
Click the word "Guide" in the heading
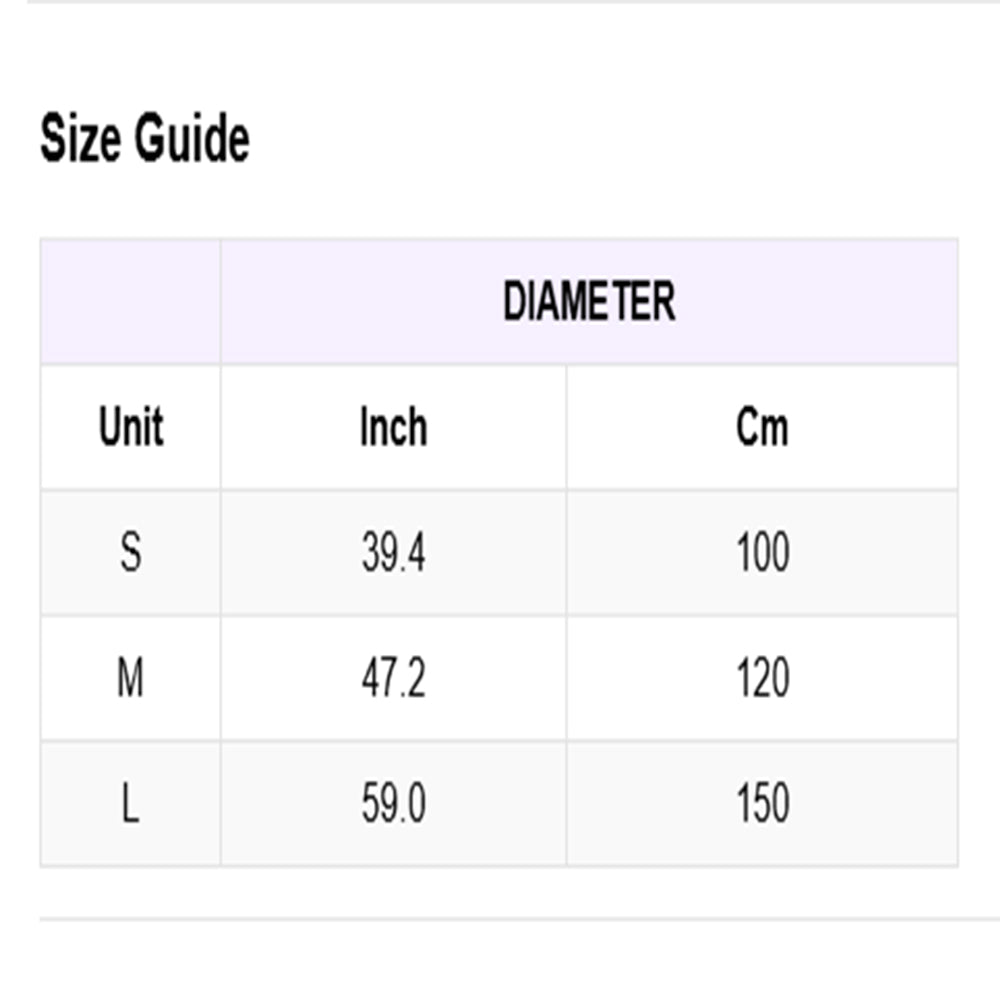192,139
